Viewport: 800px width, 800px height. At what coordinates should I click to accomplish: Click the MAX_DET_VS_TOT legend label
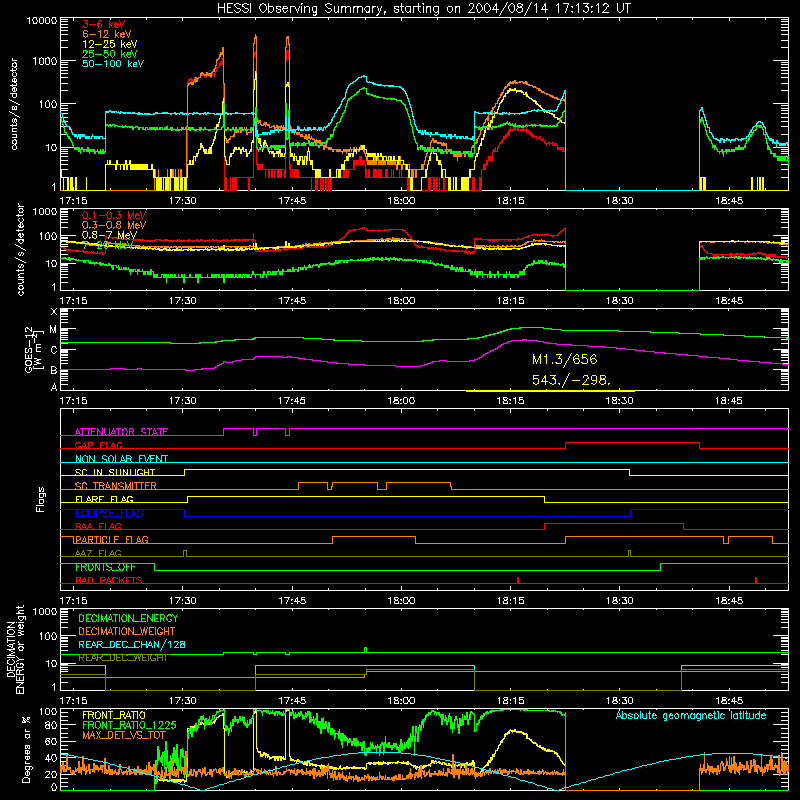pos(123,735)
